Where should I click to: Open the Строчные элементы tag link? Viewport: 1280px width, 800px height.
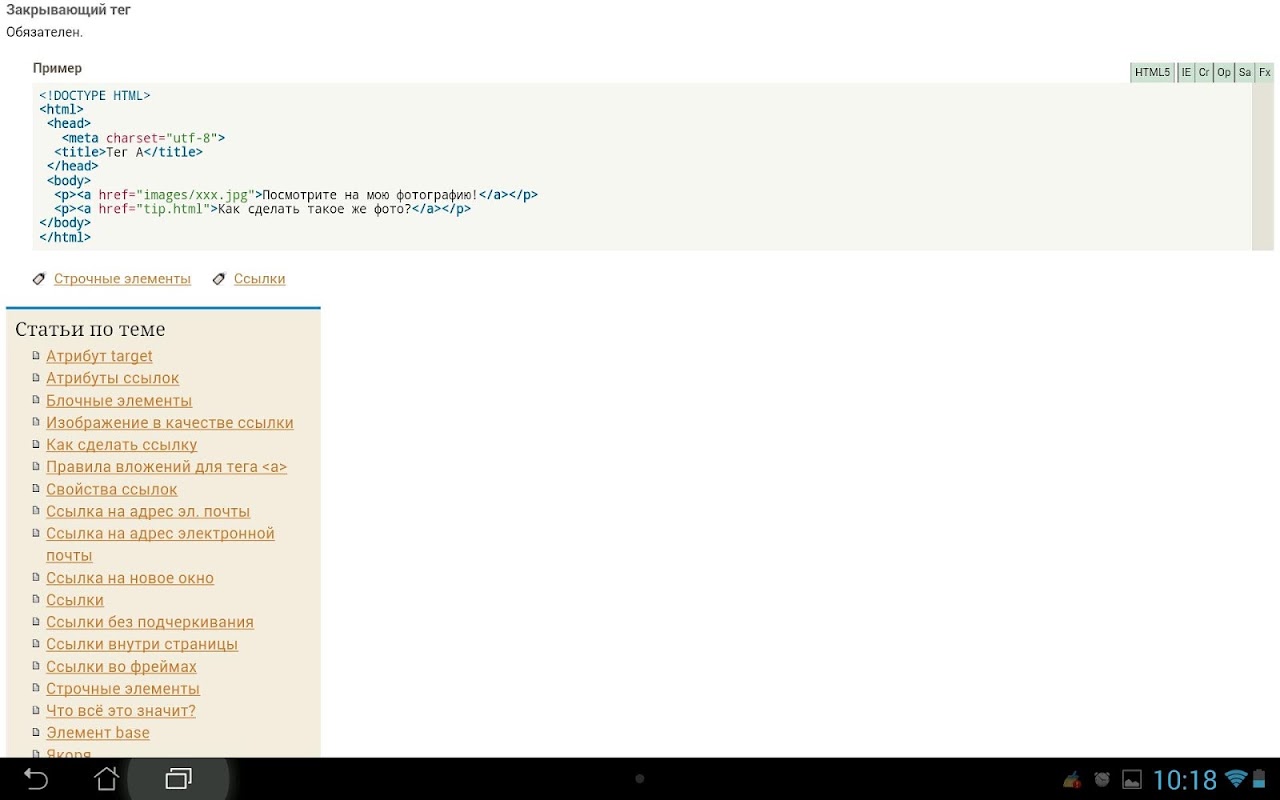pos(122,279)
